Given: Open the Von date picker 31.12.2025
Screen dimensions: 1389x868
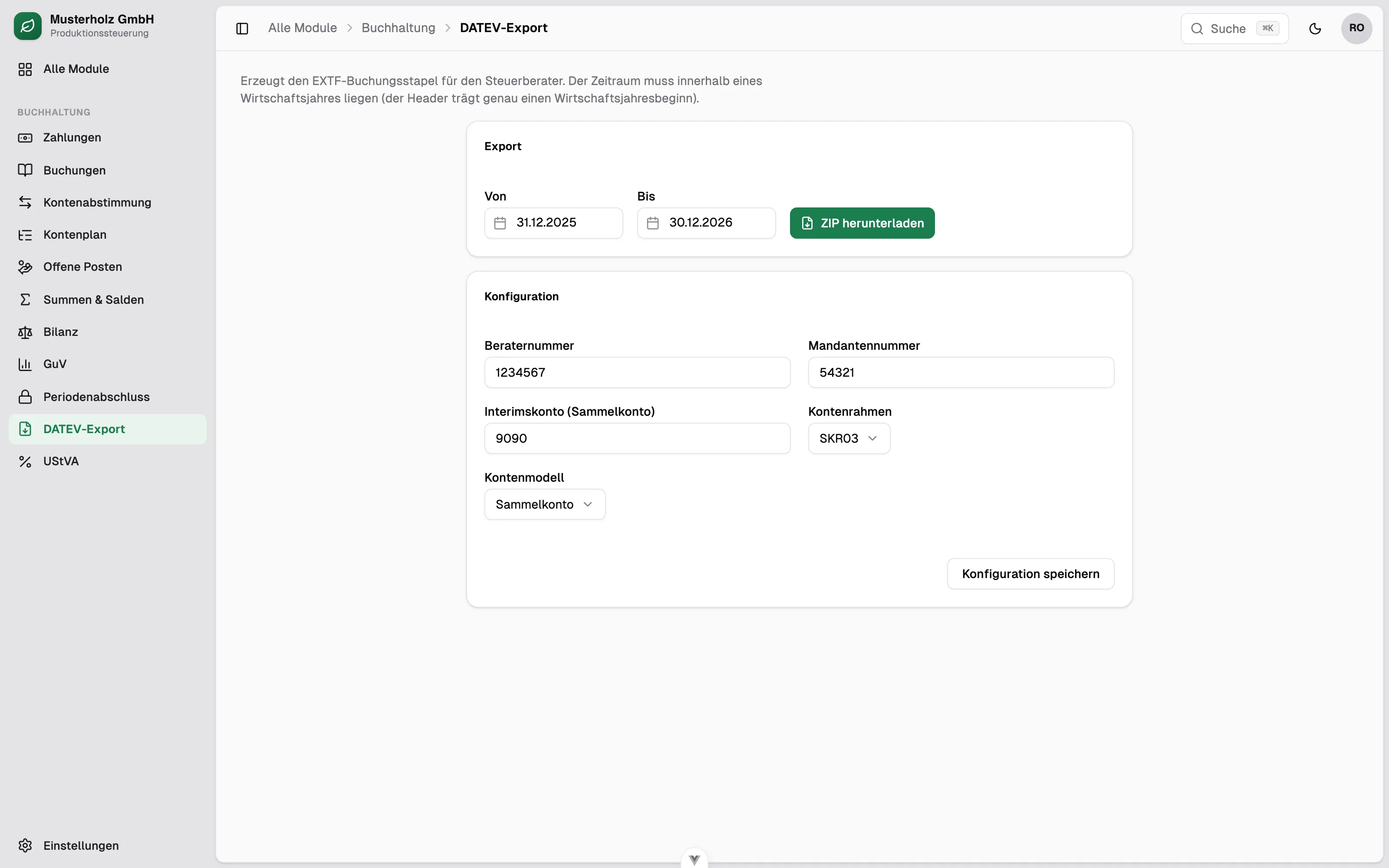Looking at the screenshot, I should (x=553, y=223).
